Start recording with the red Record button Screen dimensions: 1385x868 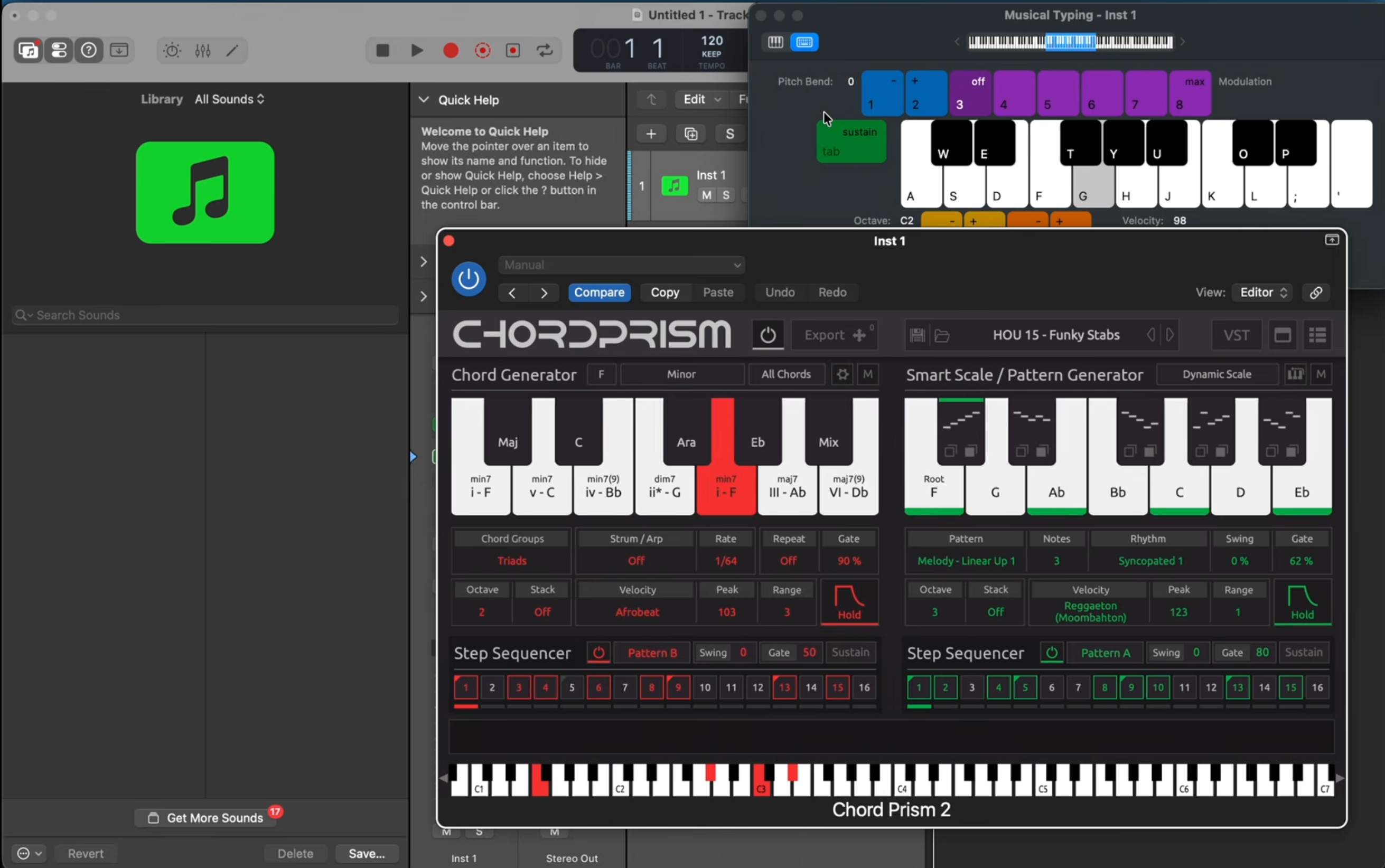tap(451, 51)
